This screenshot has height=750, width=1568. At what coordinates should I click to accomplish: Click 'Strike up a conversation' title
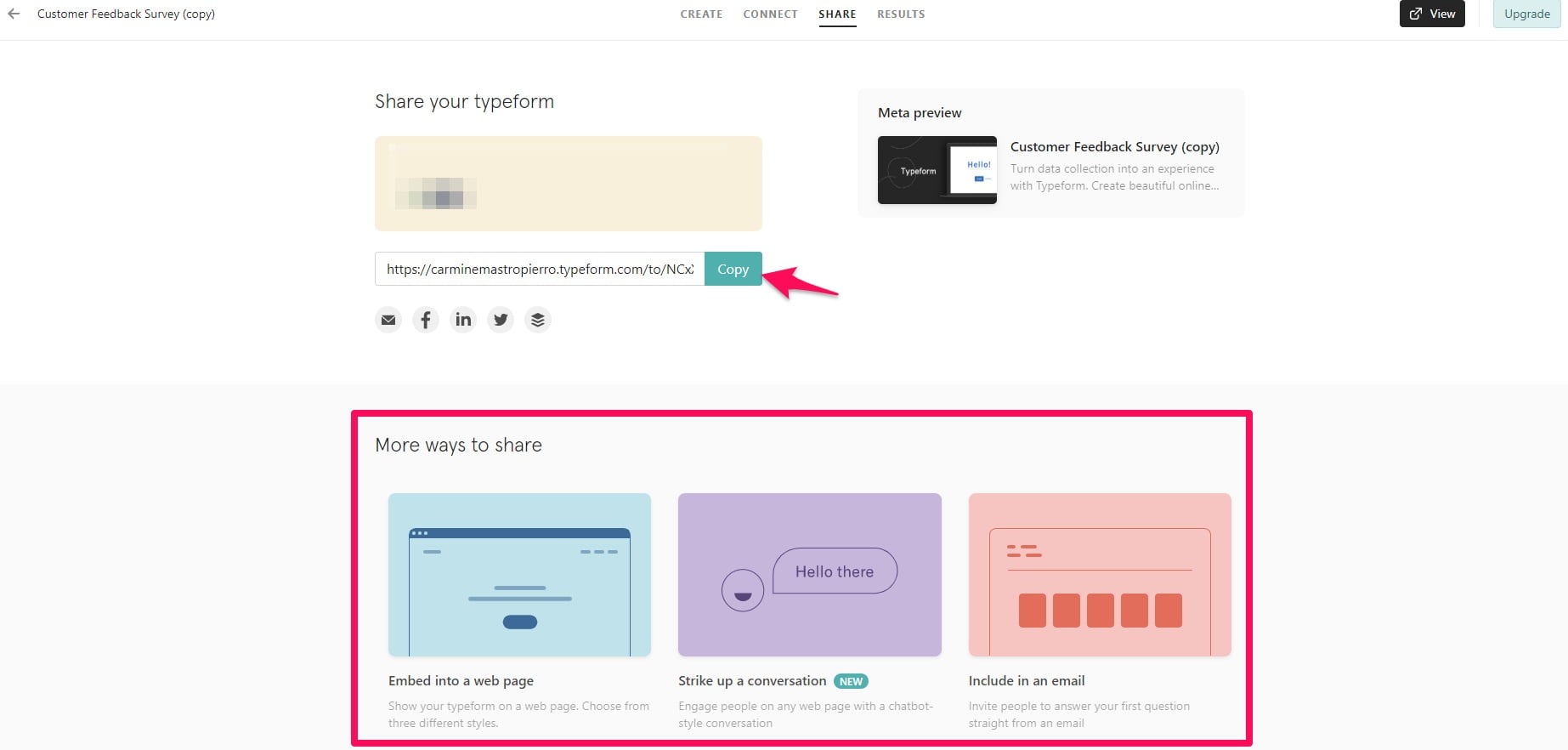[x=752, y=680]
